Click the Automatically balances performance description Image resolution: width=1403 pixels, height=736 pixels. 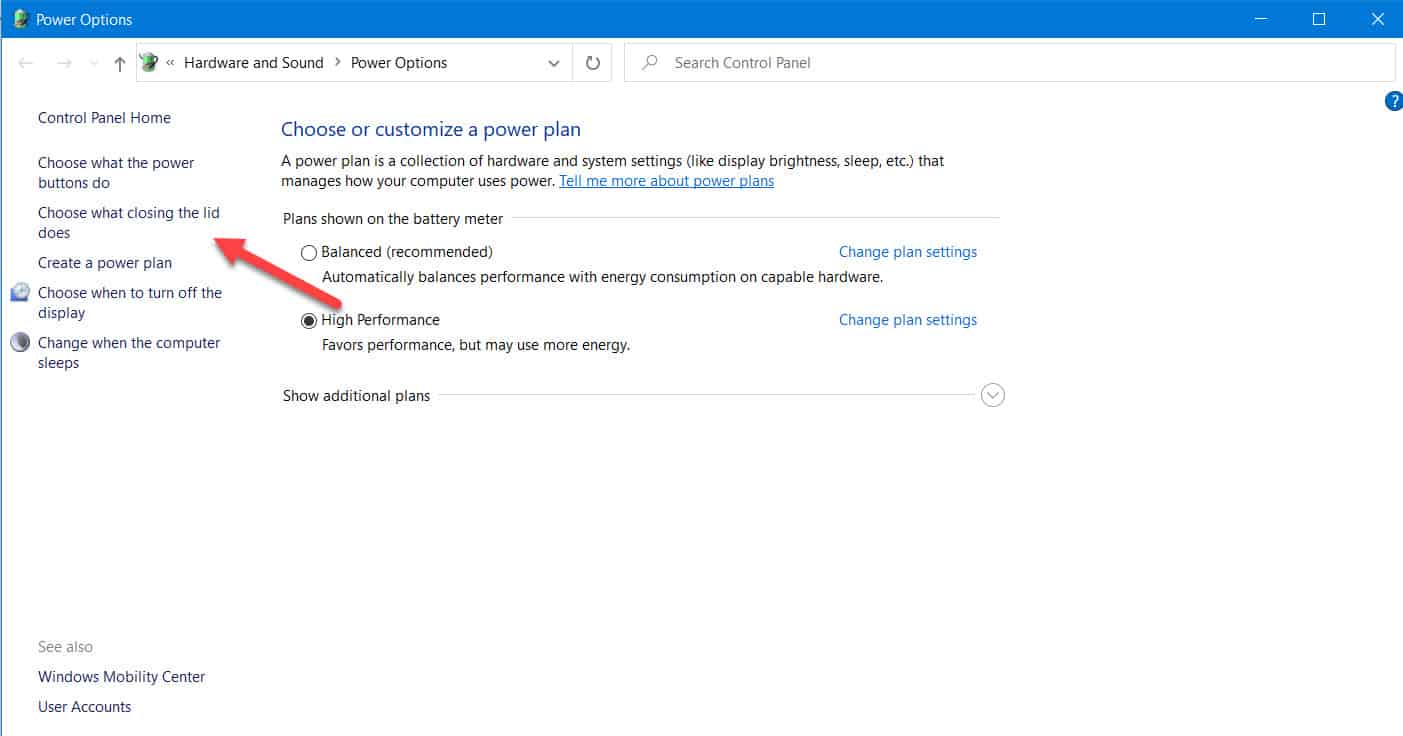pos(602,277)
